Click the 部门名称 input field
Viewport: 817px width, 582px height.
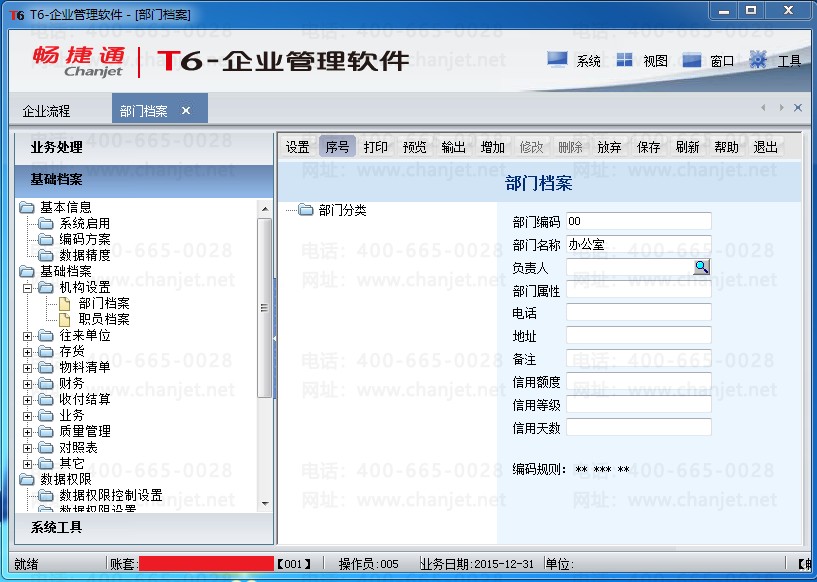(x=638, y=244)
